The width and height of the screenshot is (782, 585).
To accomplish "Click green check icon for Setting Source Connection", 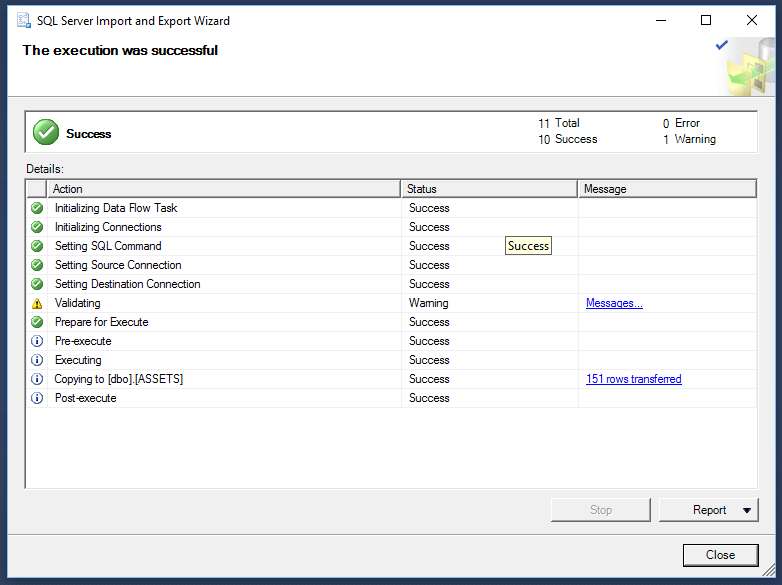I will (37, 265).
